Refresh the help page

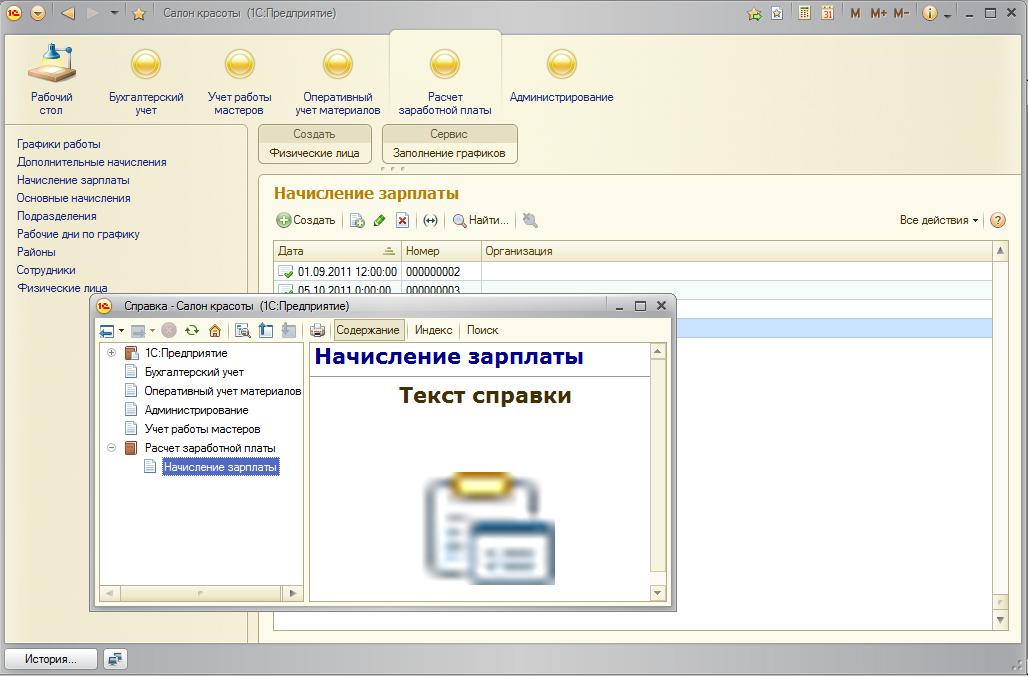191,330
